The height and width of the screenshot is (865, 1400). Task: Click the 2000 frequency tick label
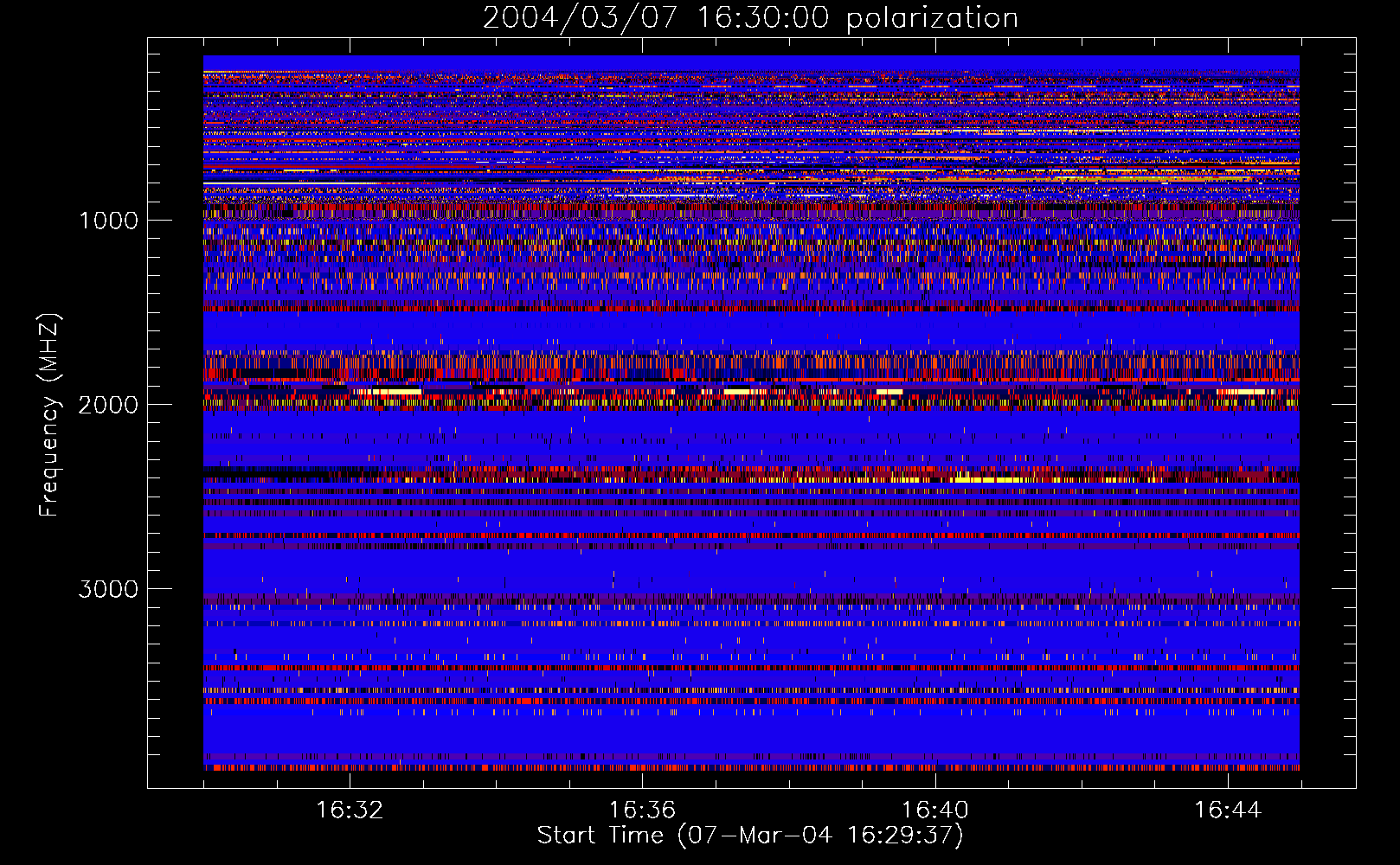coord(108,405)
